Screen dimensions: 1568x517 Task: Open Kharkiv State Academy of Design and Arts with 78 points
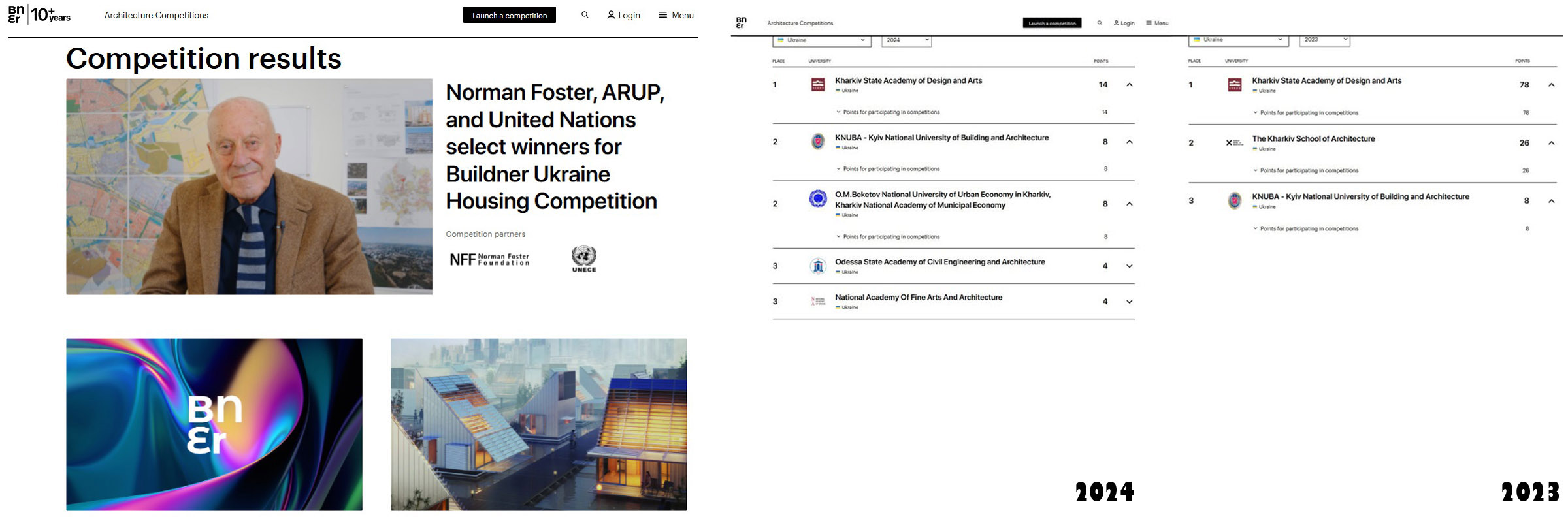(x=1326, y=80)
